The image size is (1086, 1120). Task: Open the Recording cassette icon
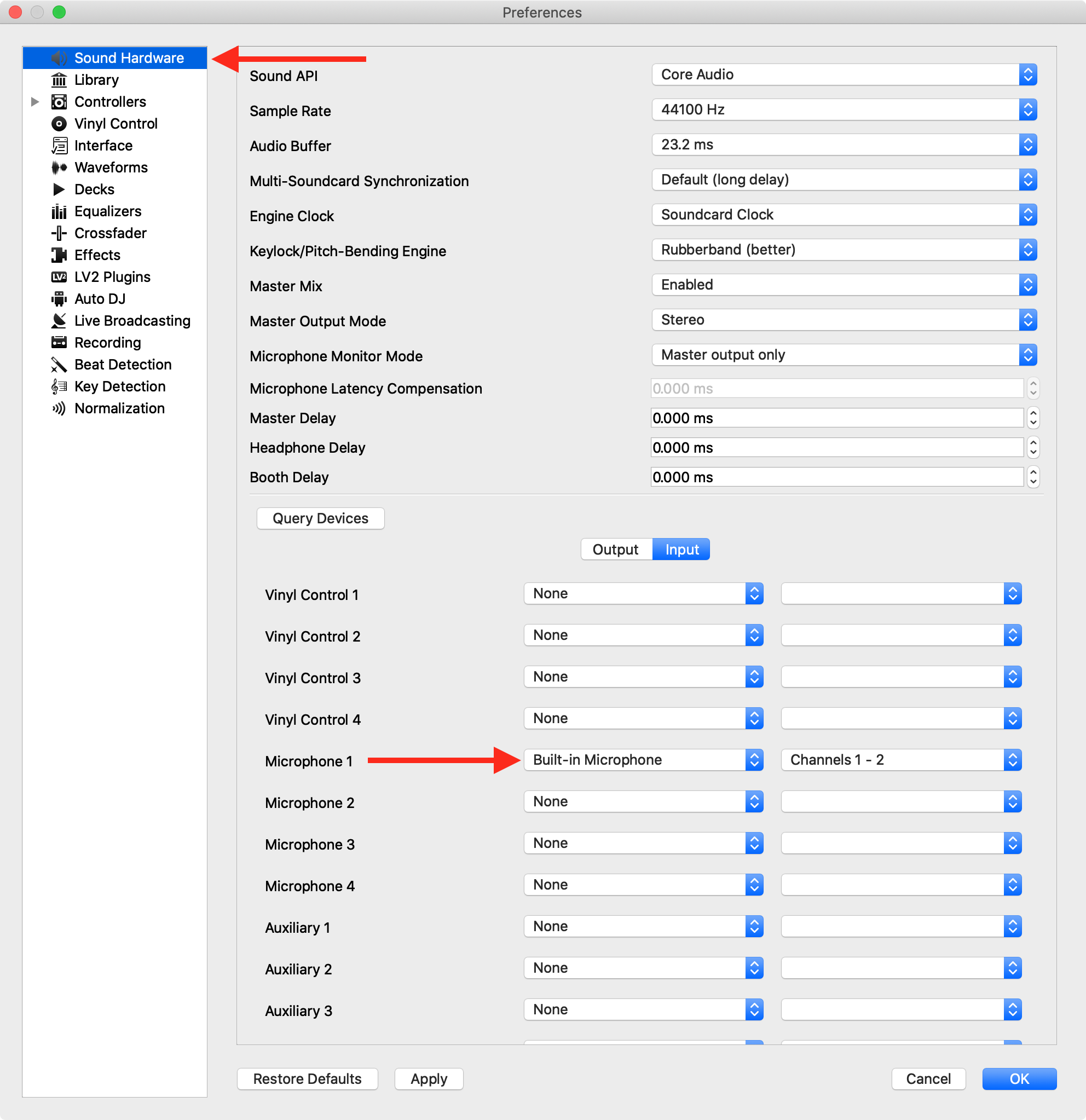59,343
